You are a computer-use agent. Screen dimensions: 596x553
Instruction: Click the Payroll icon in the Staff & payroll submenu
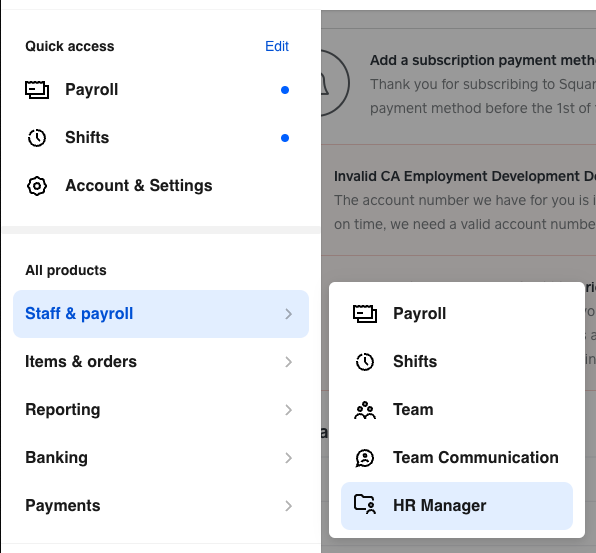pyautogui.click(x=365, y=314)
